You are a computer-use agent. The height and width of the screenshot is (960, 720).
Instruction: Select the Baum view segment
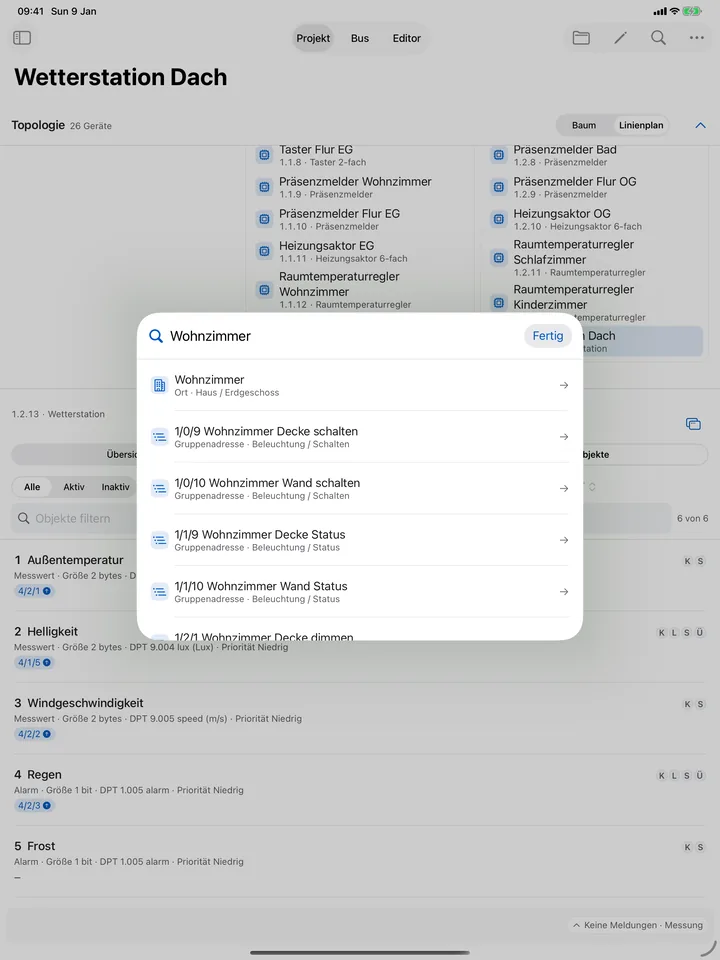[x=583, y=125]
